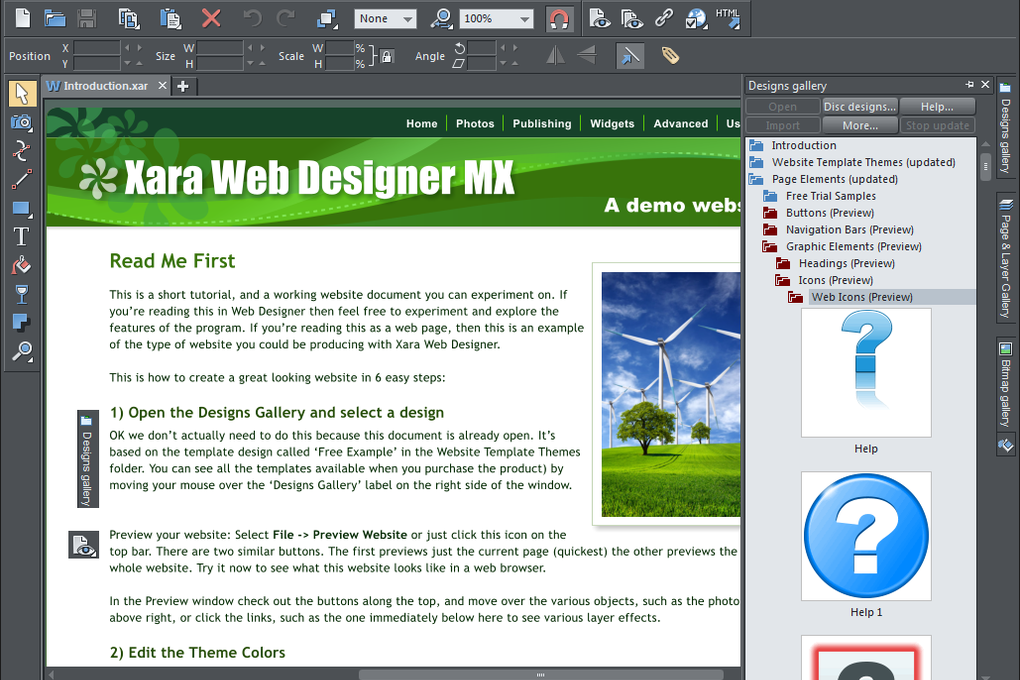Collapse the Page Elements (updated) folder
1020x680 pixels.
tap(756, 179)
